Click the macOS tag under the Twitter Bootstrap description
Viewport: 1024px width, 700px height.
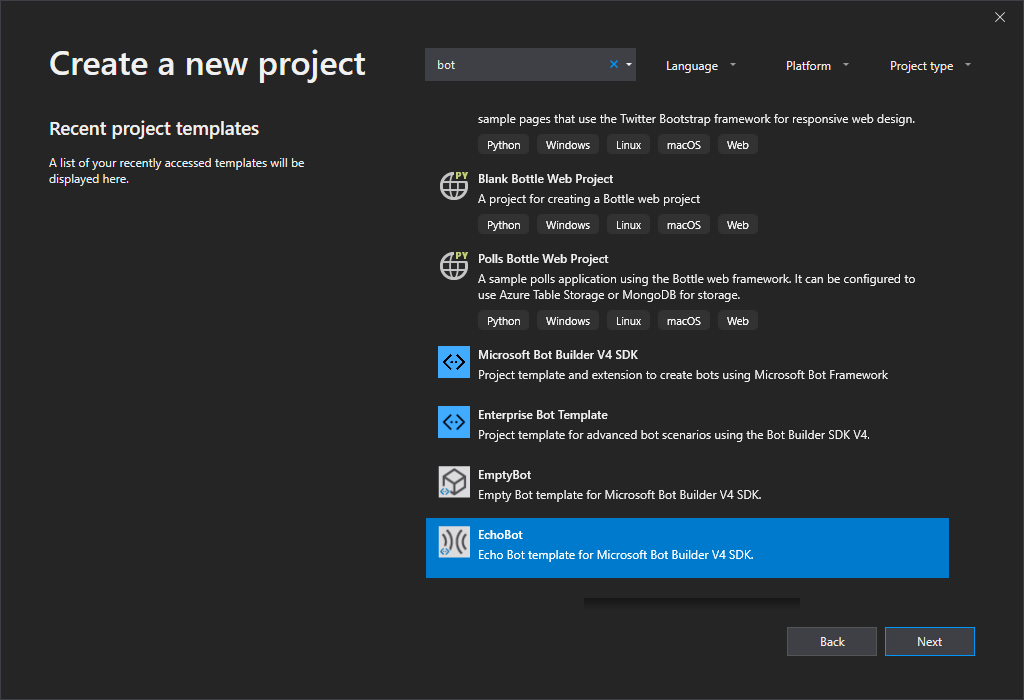(x=684, y=145)
